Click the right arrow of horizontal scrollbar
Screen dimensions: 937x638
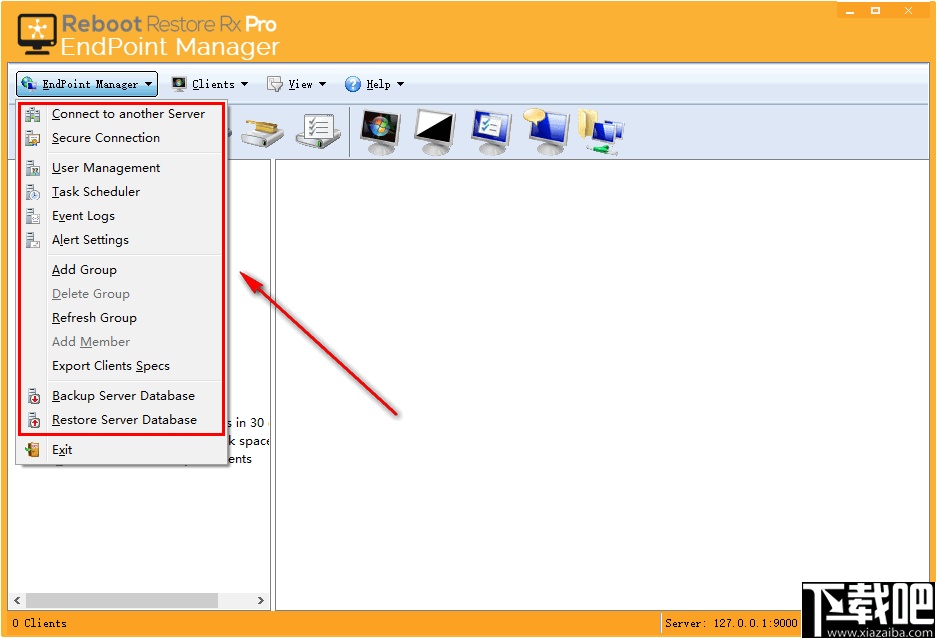(261, 600)
